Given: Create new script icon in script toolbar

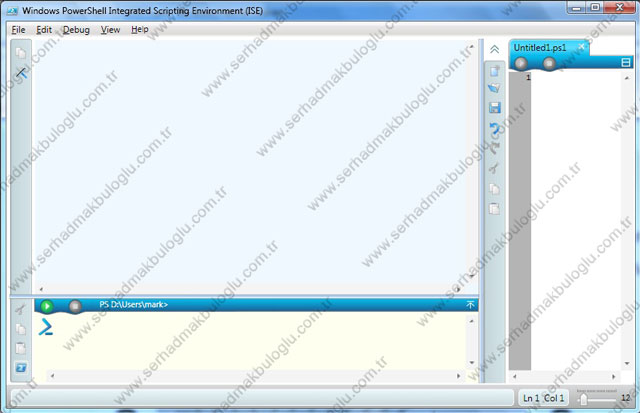Looking at the screenshot, I should click(x=494, y=71).
